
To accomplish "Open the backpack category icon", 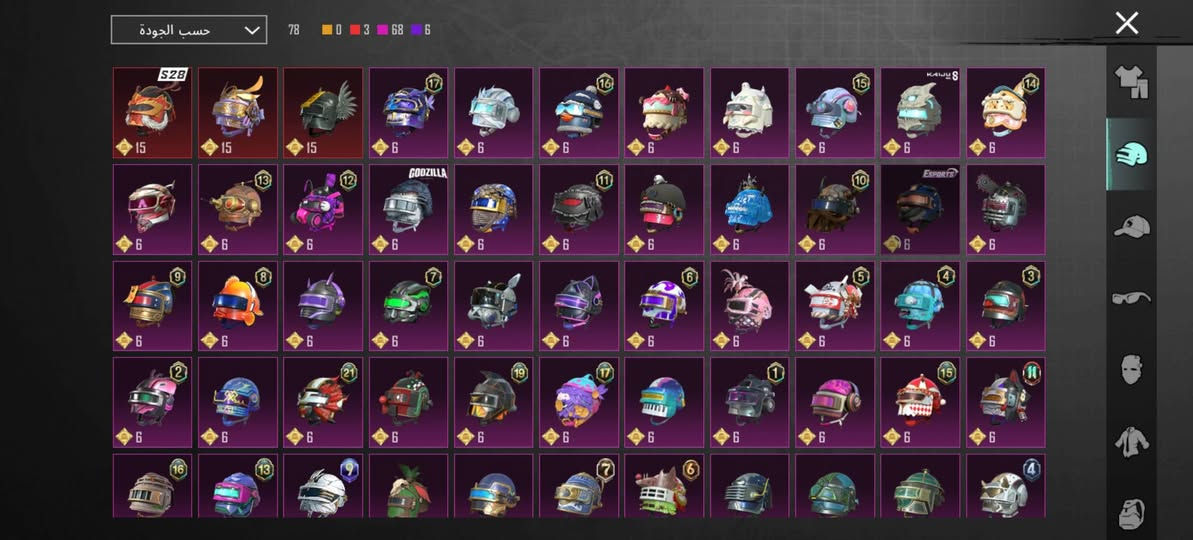I will pos(1132,512).
